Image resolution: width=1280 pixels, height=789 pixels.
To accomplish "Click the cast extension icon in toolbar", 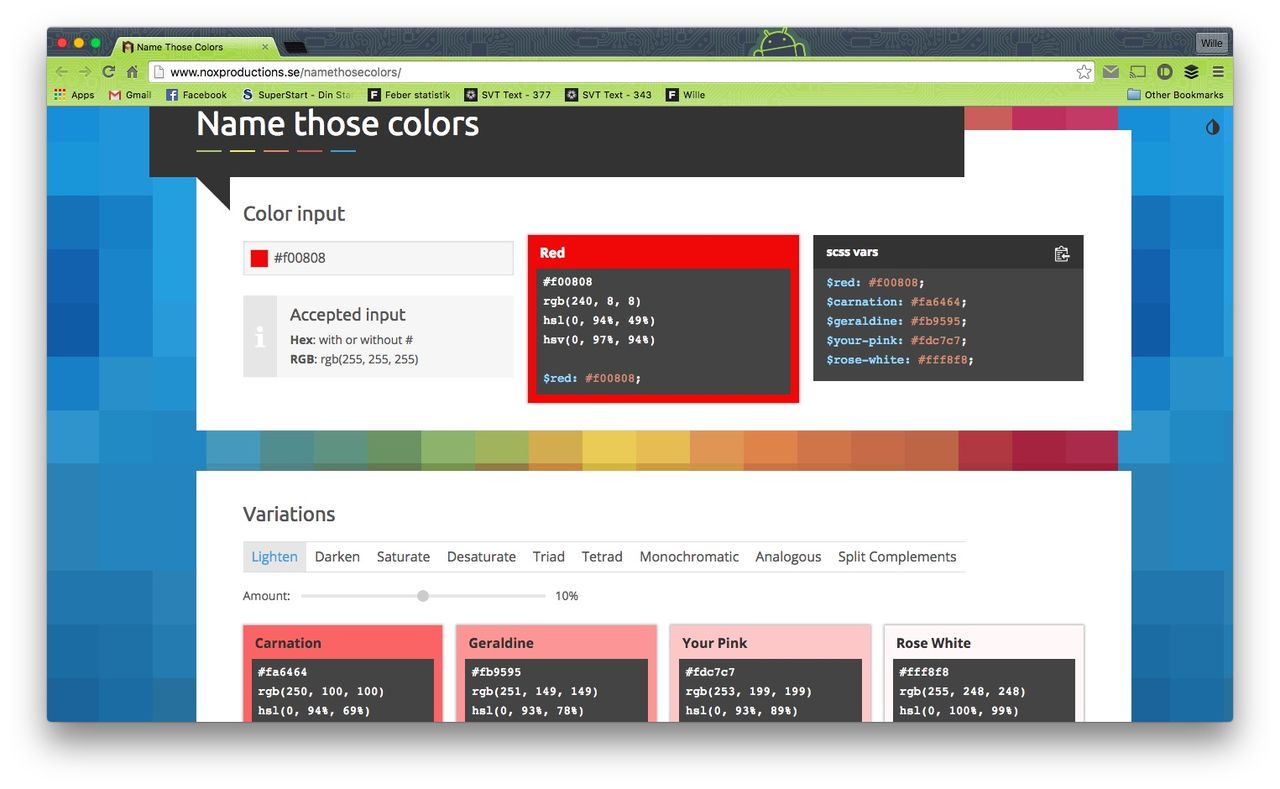I will coord(1137,72).
